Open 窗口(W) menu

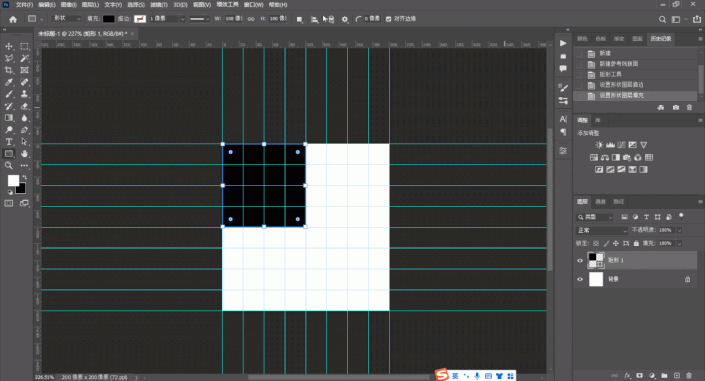253,4
